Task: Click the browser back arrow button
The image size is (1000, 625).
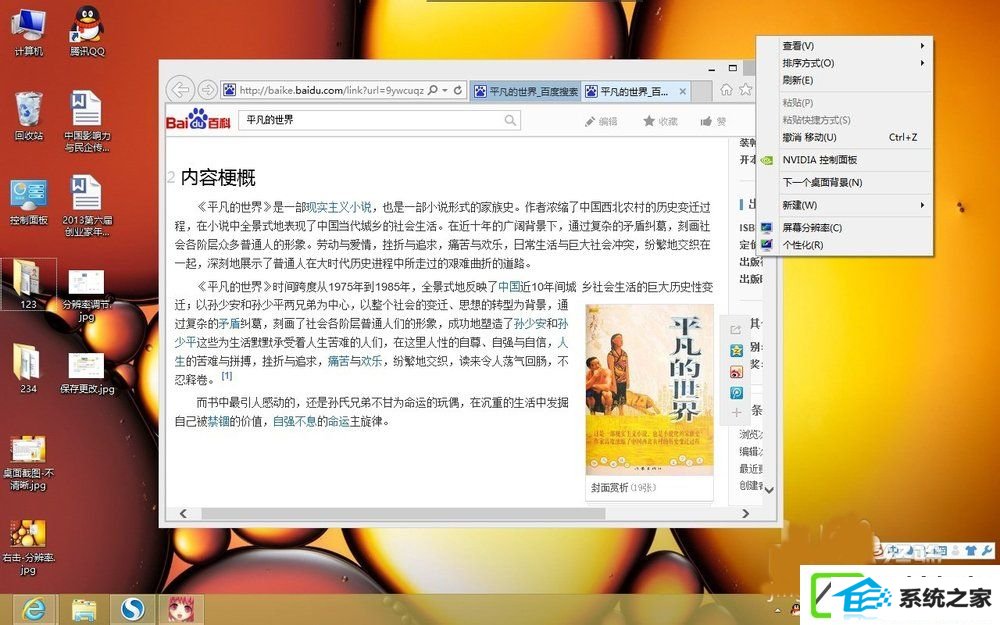Action: coord(180,90)
